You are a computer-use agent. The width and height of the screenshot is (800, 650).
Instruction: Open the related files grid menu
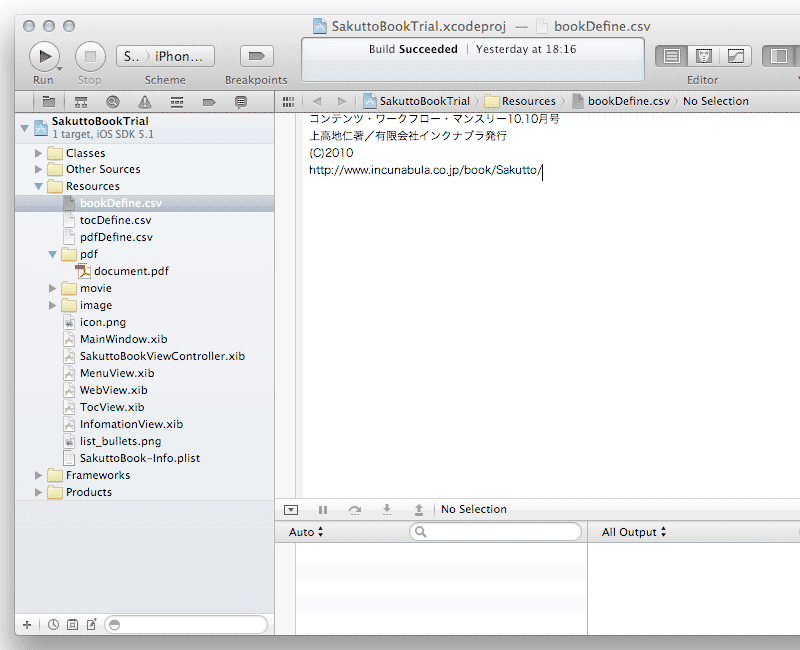[288, 102]
